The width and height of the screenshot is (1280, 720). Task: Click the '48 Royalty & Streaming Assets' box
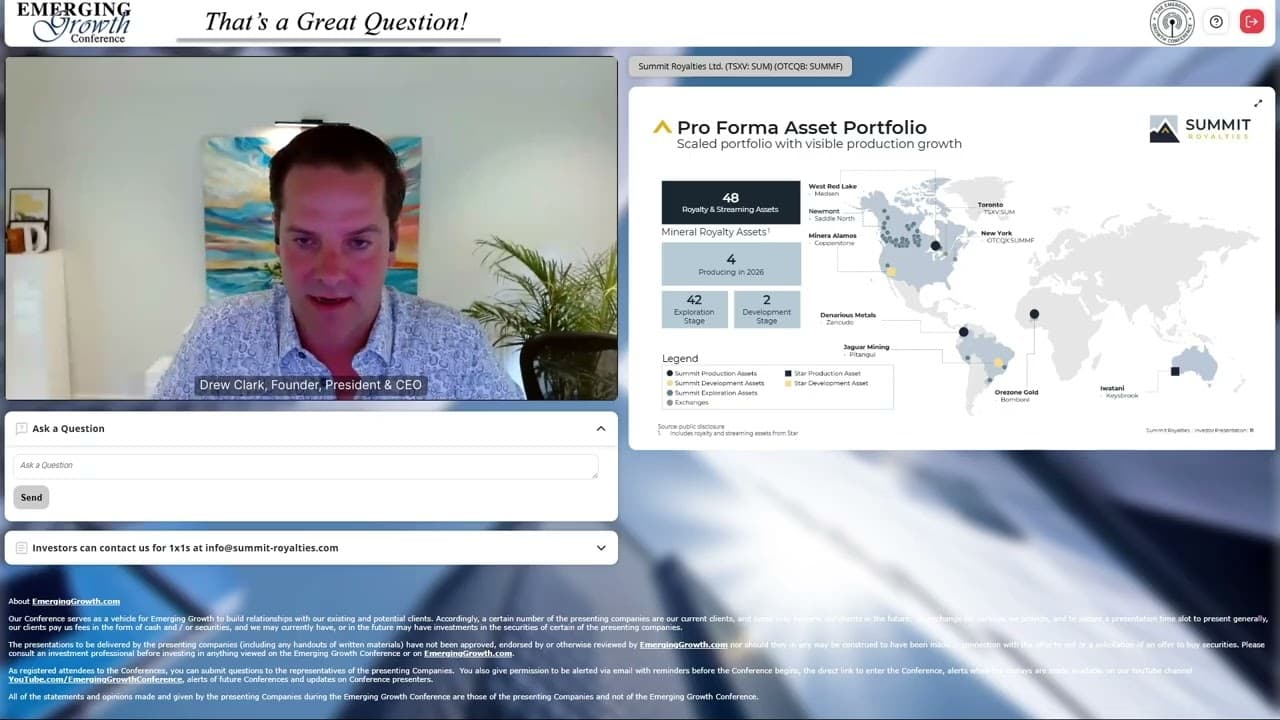731,202
